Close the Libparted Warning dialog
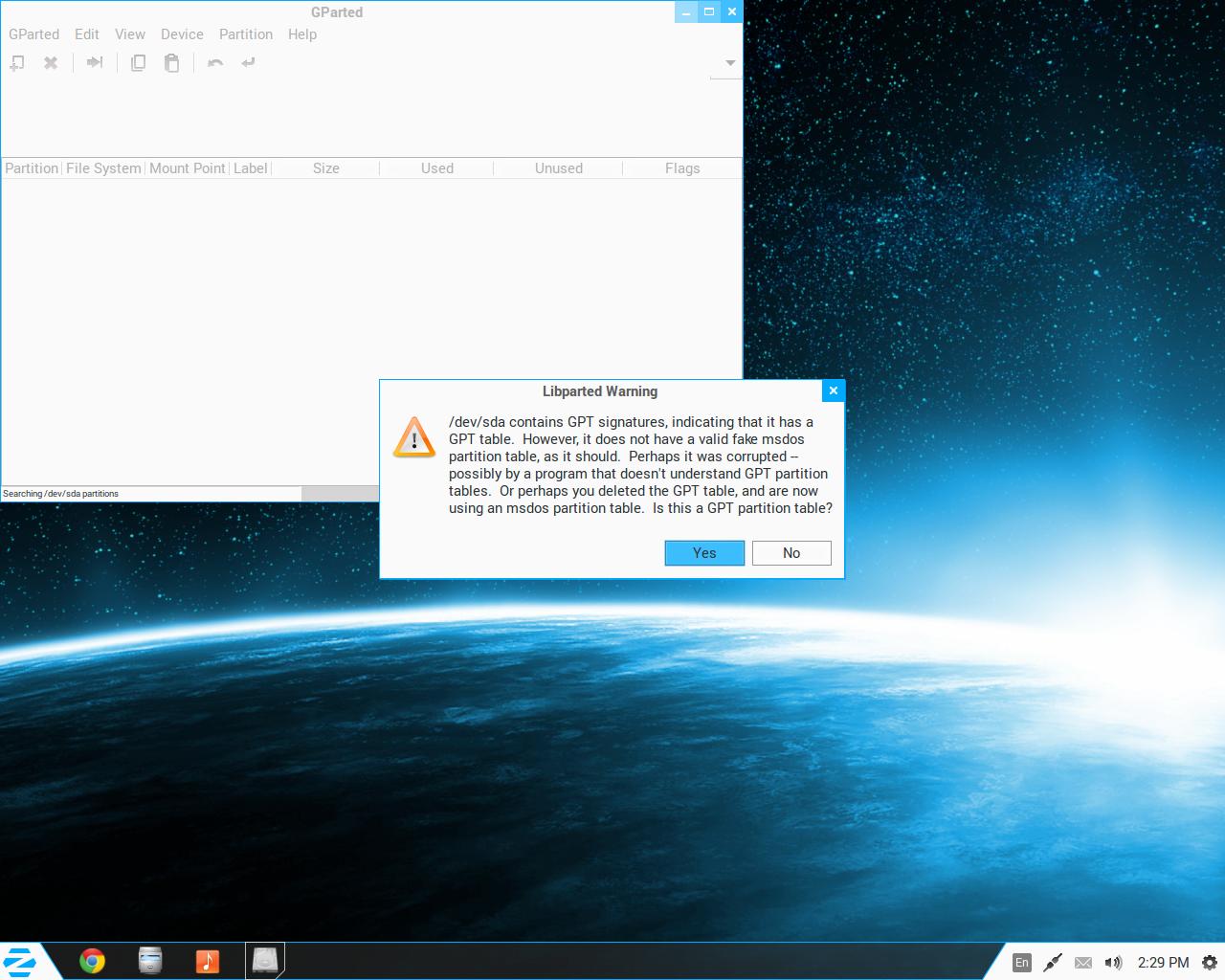Screen dimensions: 1225x980 pos(834,390)
